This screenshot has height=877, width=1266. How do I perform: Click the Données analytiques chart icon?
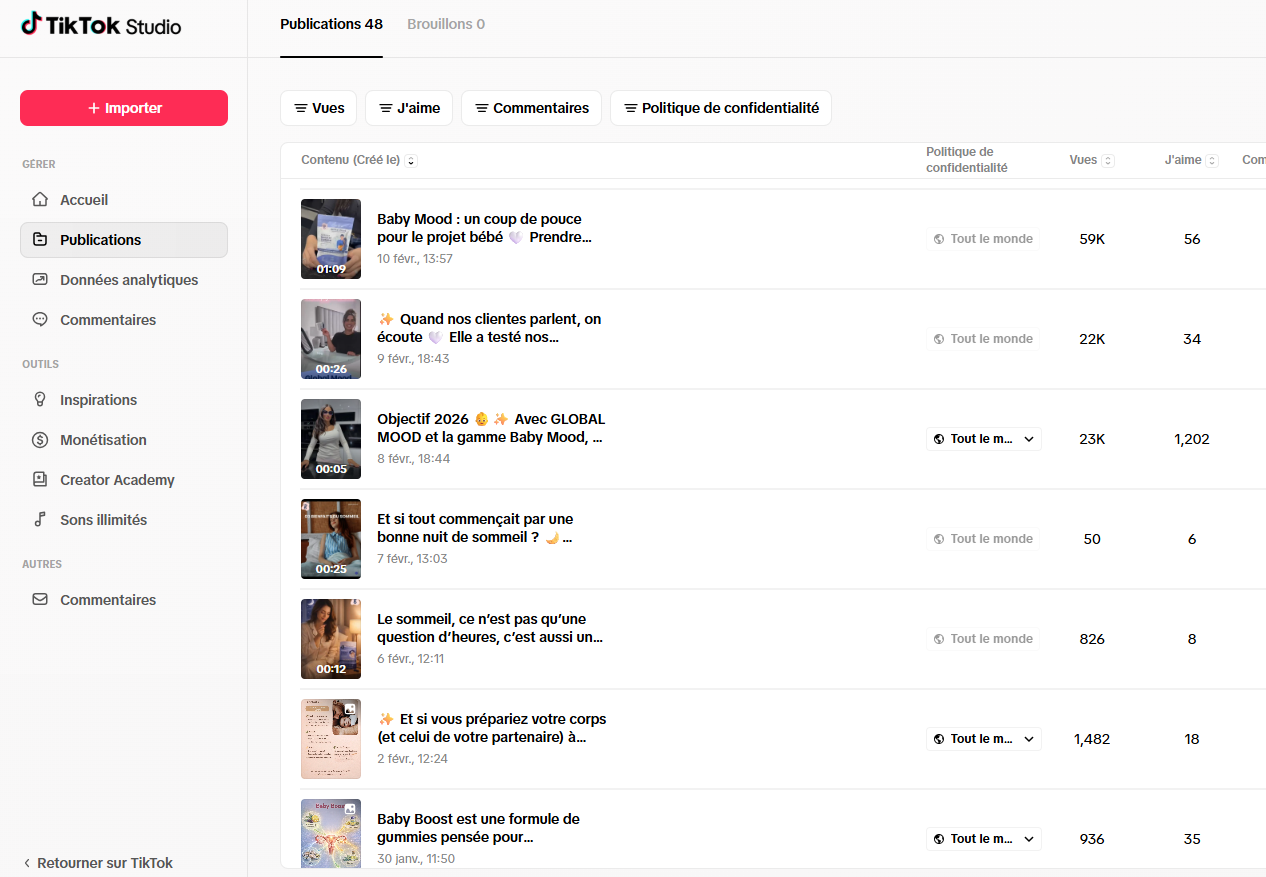40,280
